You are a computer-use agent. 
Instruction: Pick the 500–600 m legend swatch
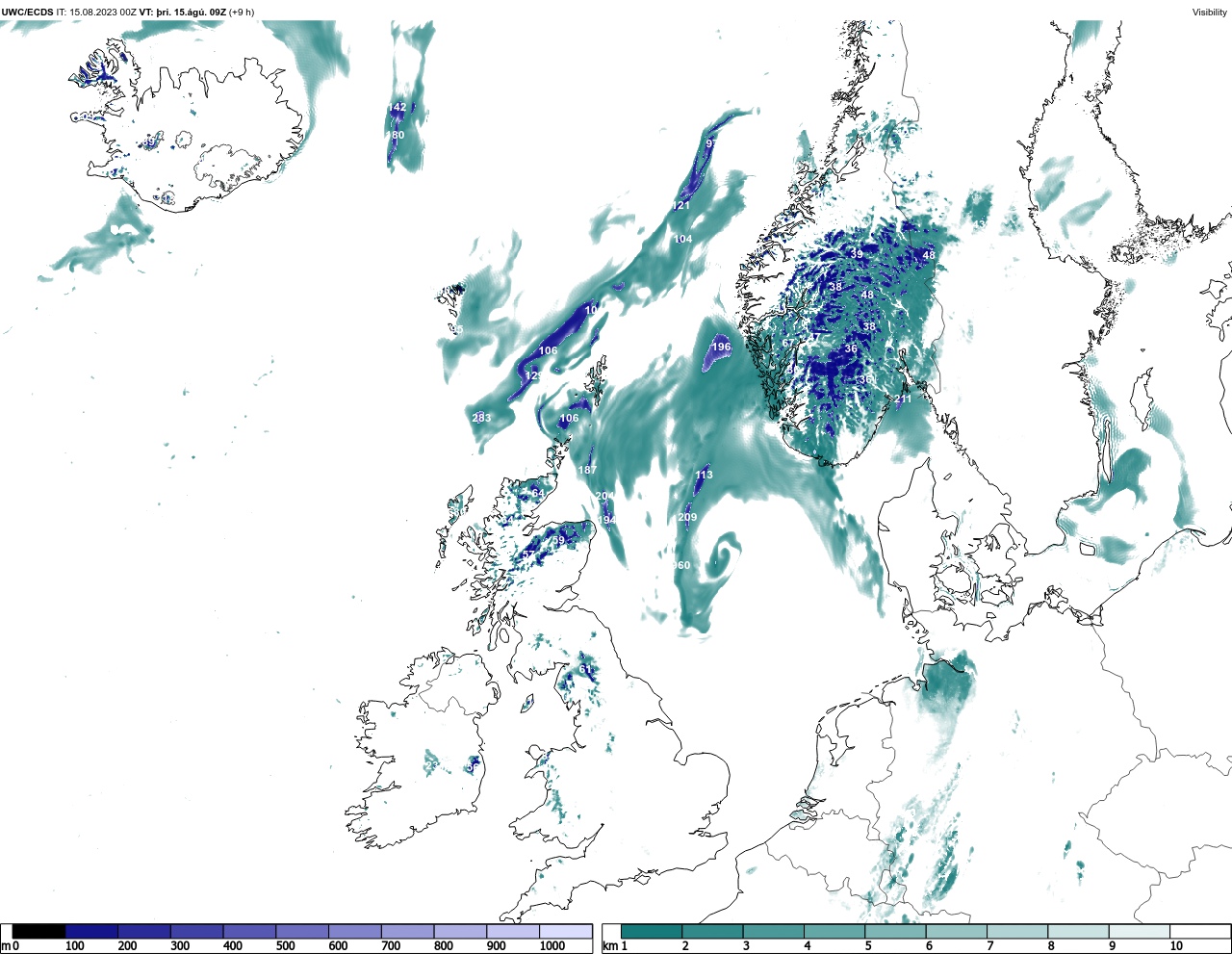coord(302,931)
